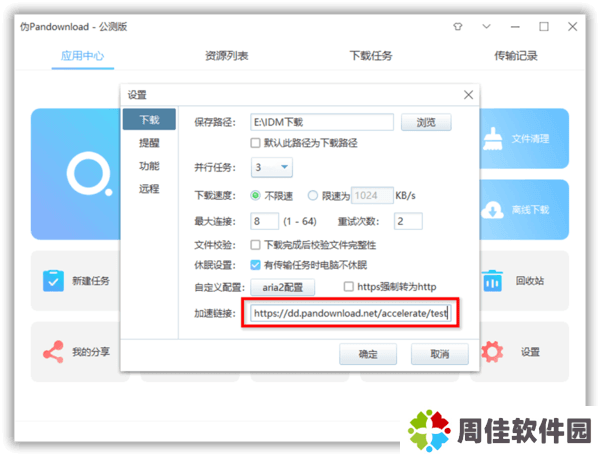Switch to 下载任务 tab
The image size is (600, 456).
[371, 56]
